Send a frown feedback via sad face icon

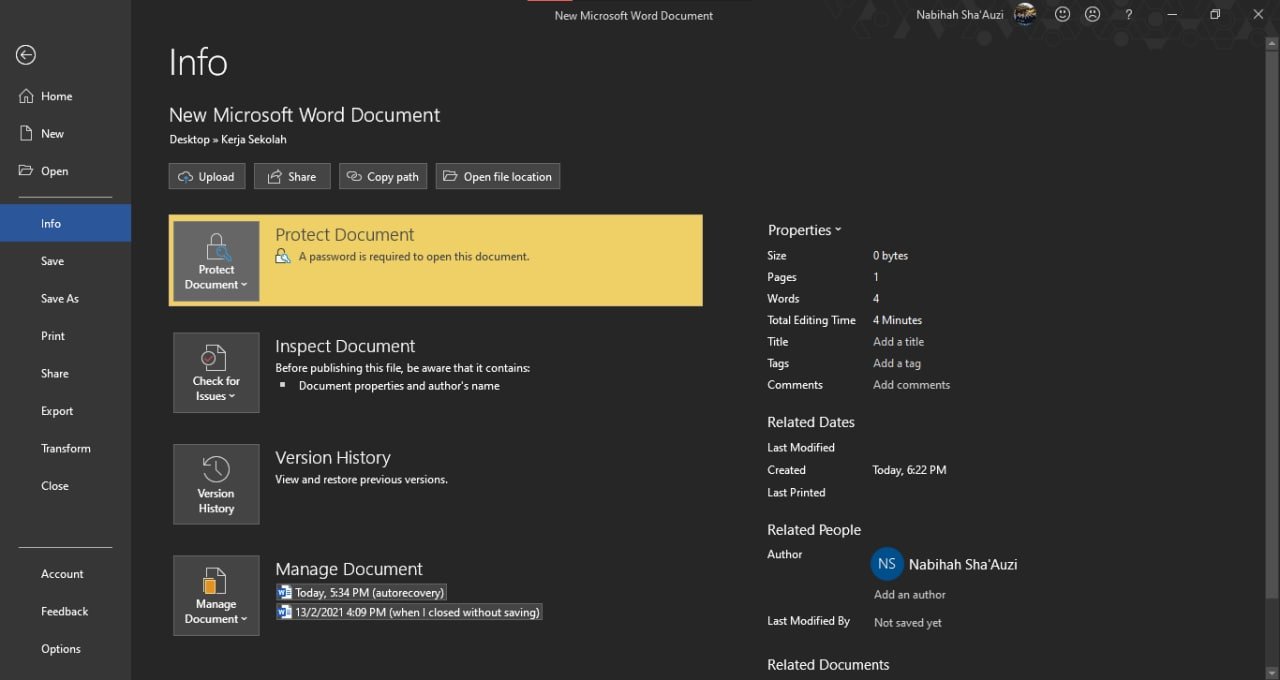[1093, 15]
